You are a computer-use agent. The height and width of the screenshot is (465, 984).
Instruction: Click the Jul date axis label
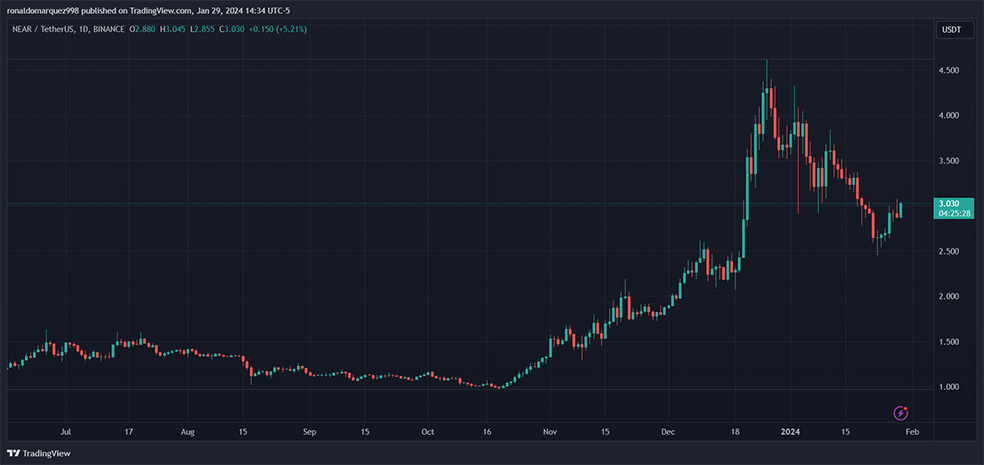point(66,432)
